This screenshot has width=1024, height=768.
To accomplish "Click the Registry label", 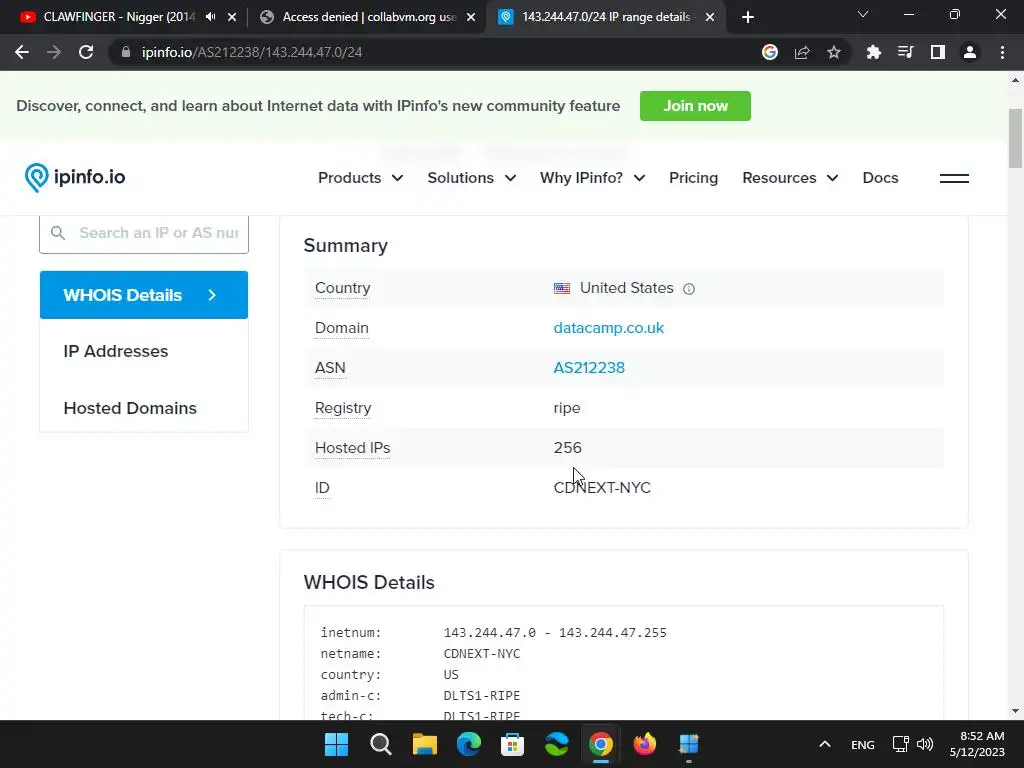I will (343, 408).
